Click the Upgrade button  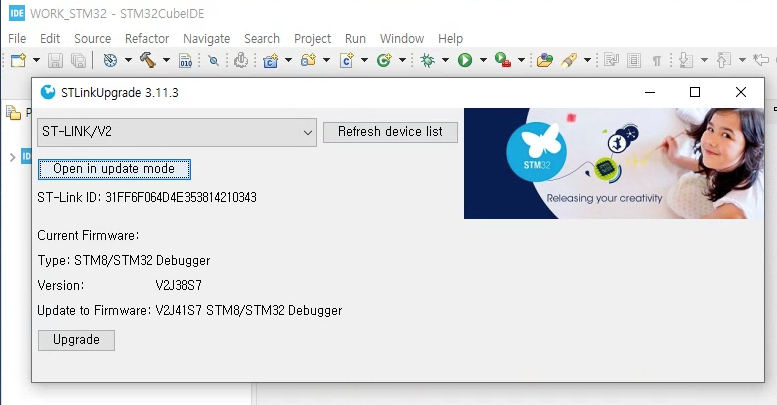(76, 340)
